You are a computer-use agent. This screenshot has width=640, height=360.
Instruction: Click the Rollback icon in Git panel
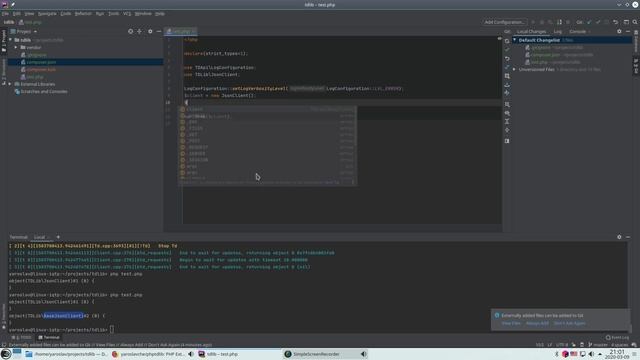[507, 59]
